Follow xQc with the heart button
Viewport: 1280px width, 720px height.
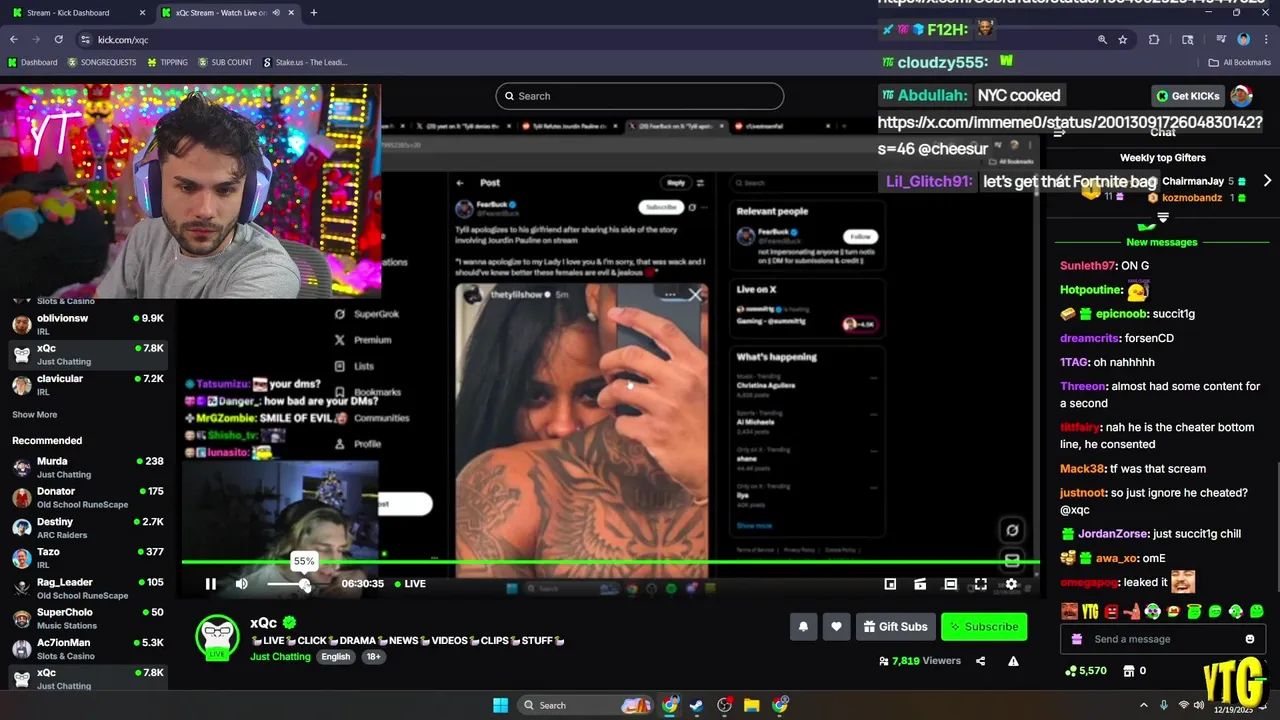837,627
